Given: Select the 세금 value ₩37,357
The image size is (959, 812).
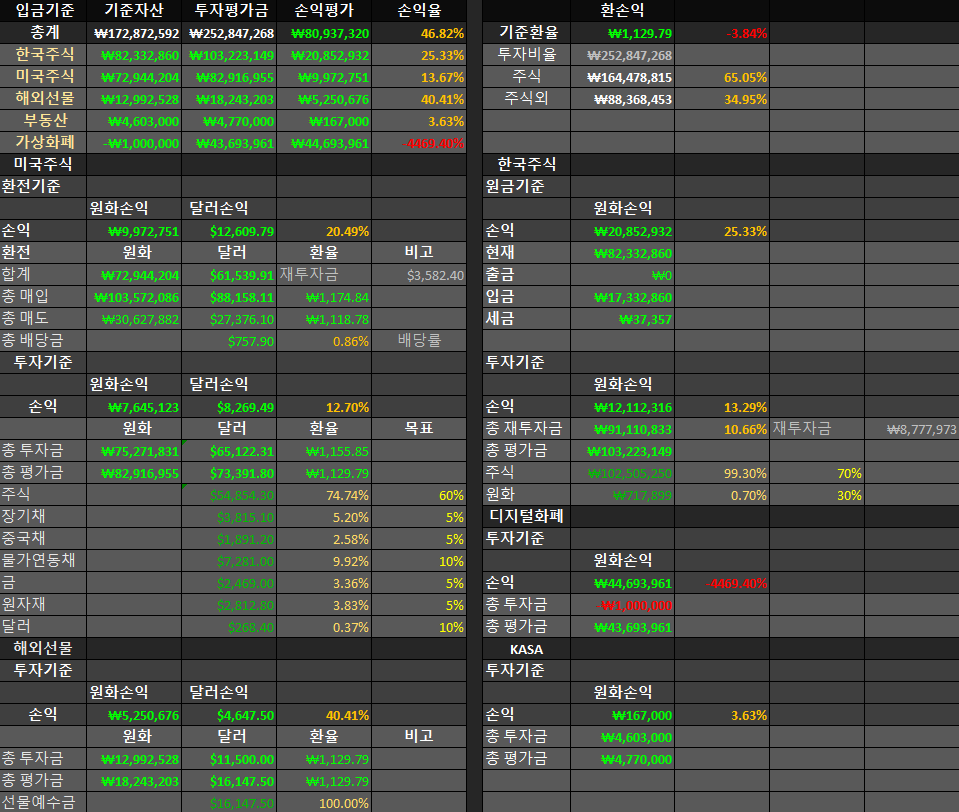Looking at the screenshot, I should click(x=623, y=319).
